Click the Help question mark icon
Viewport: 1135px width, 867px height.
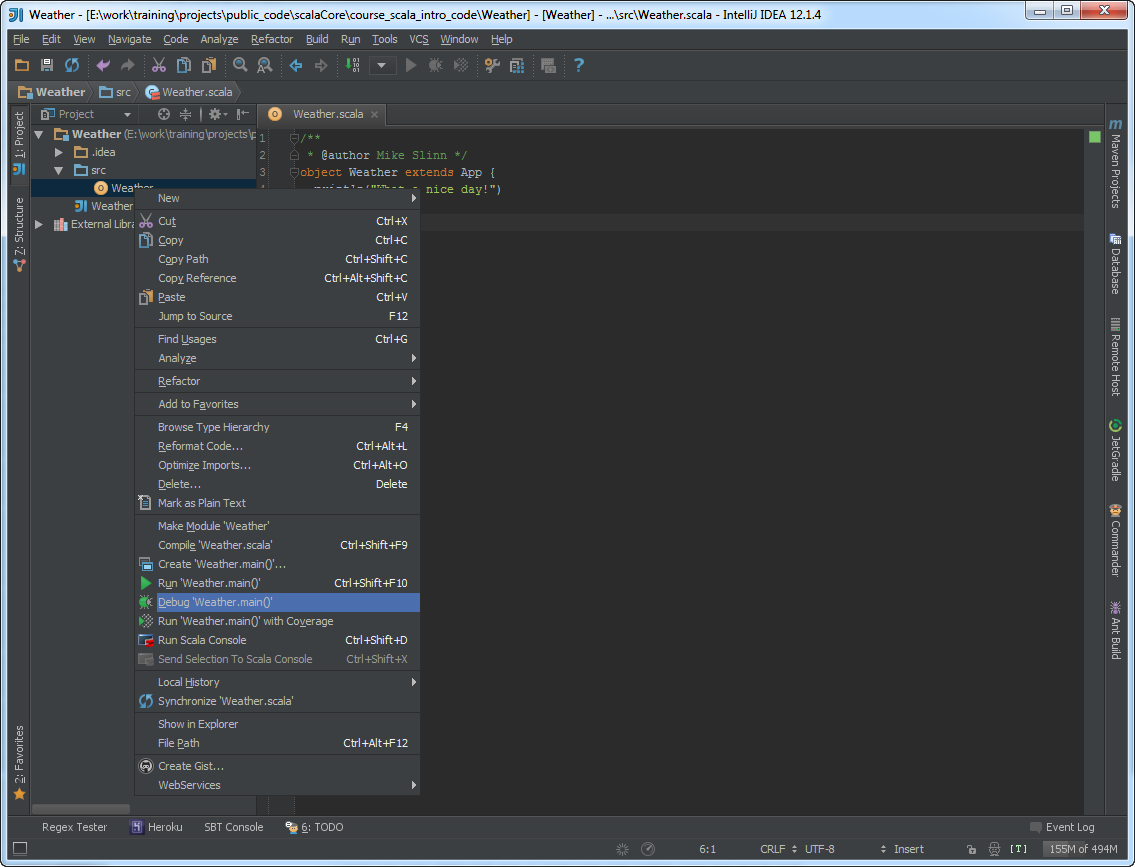tap(578, 65)
